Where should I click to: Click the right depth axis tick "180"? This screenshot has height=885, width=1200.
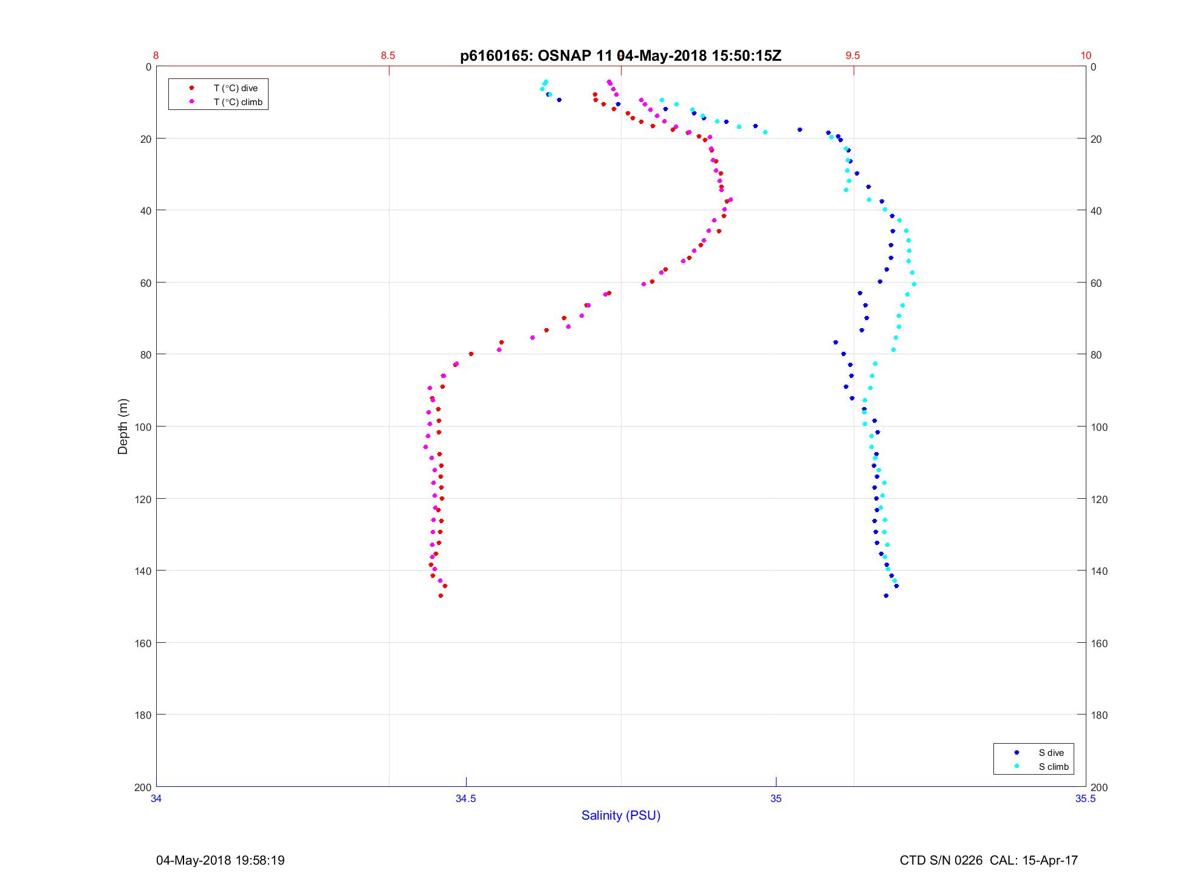point(1100,715)
